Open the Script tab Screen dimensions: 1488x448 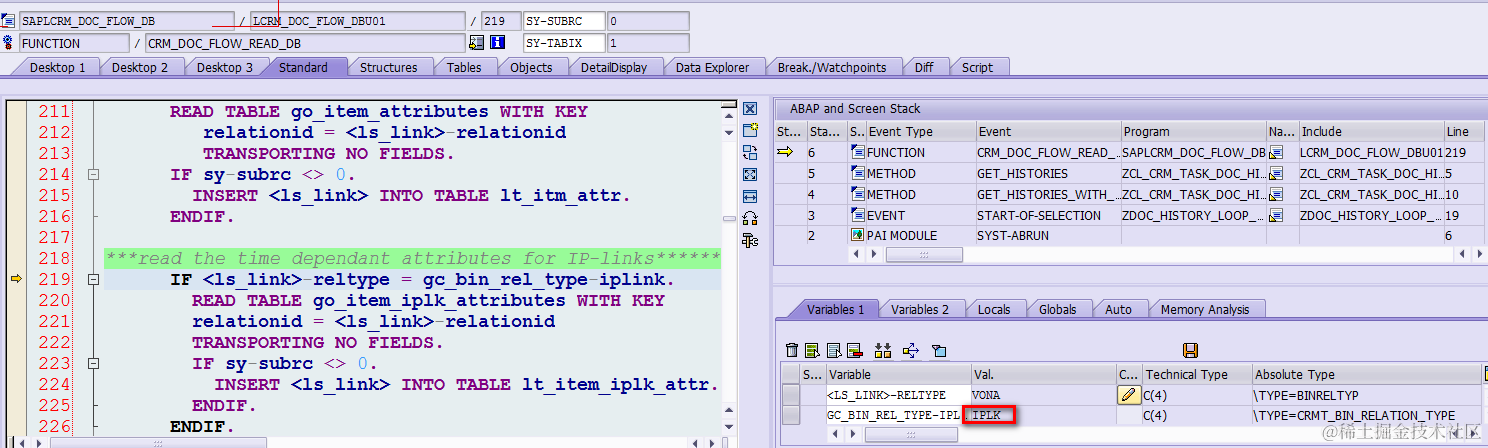coord(977,67)
